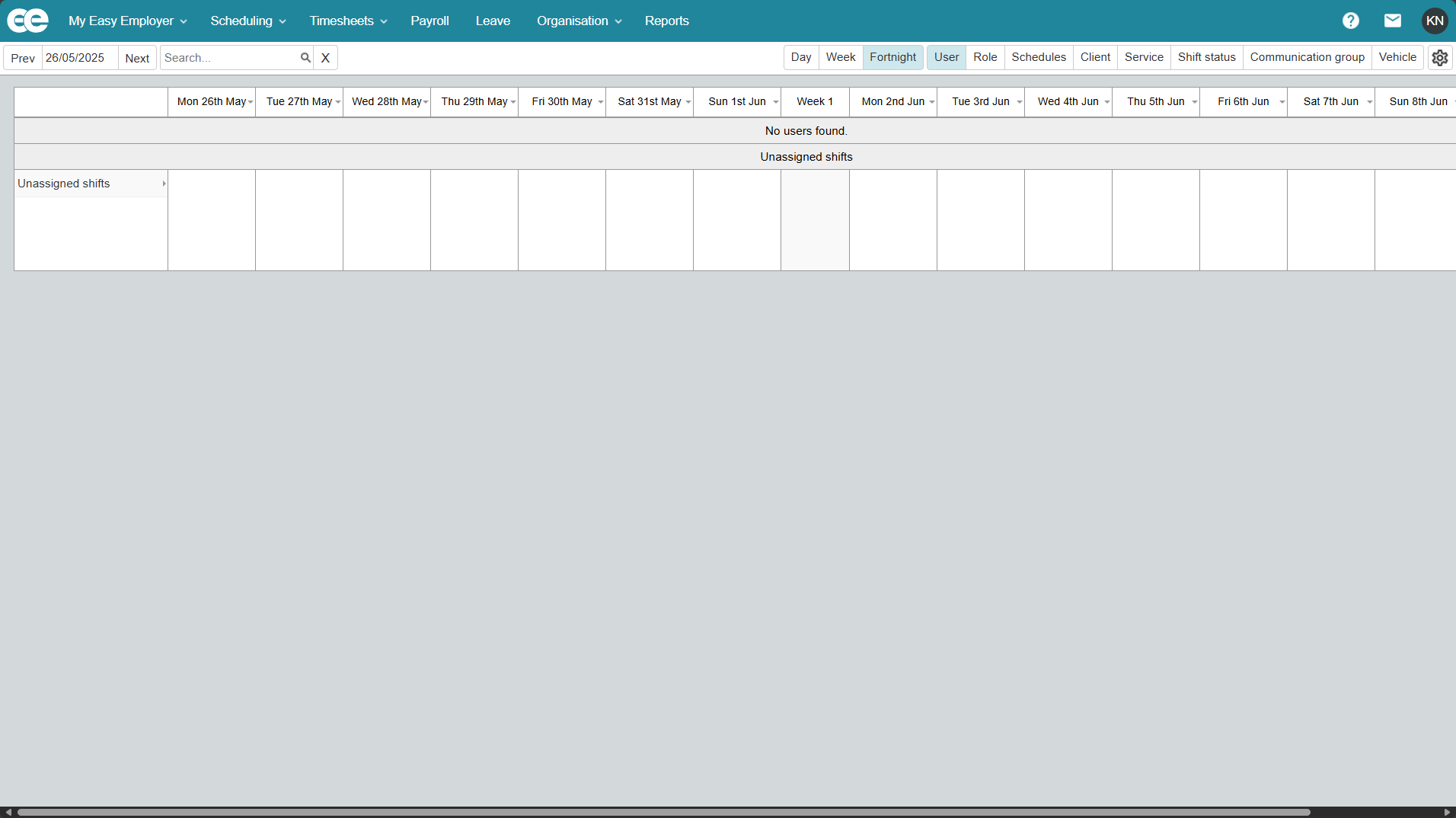Expand the Unassigned shifts row arrow
The image size is (1456, 818).
[x=164, y=184]
